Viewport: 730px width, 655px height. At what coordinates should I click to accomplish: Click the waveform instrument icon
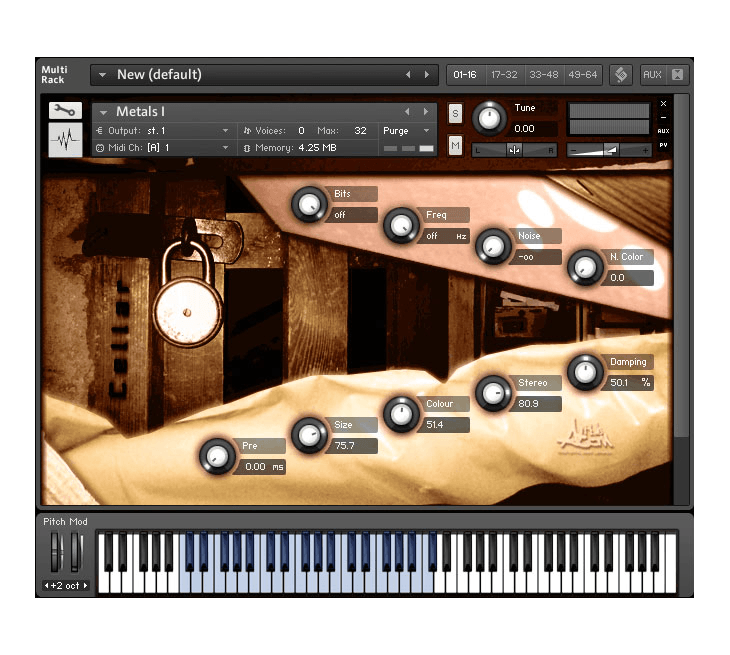(65, 140)
